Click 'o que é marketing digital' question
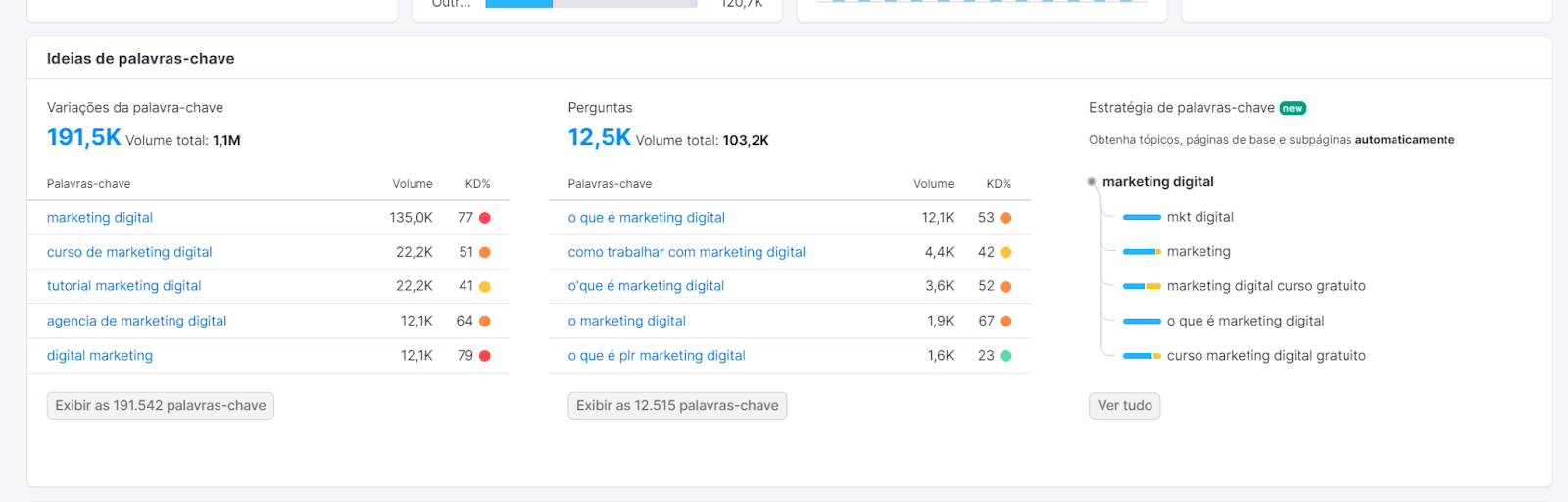This screenshot has width=1568, height=502. [x=646, y=218]
